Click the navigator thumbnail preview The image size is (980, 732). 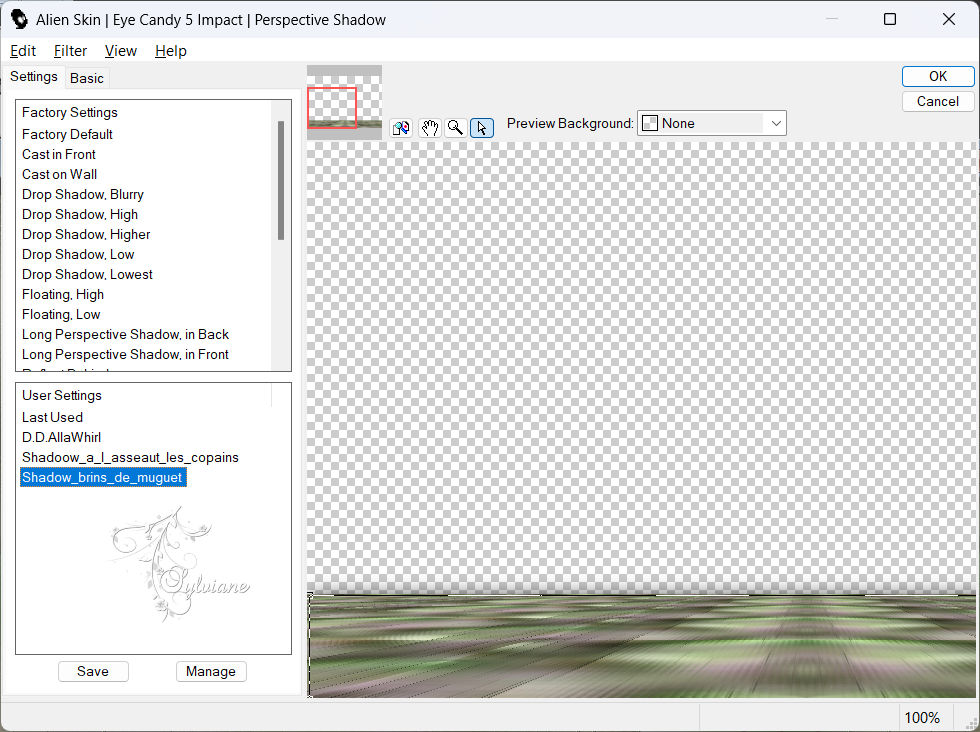click(344, 102)
